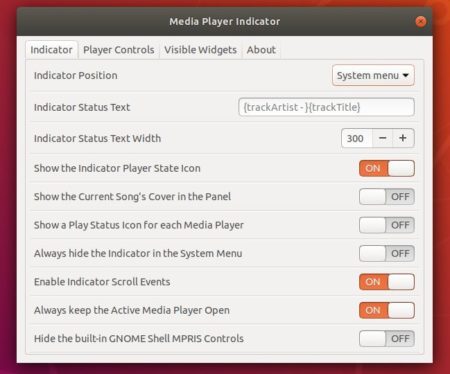Turn off Always keep Active Media Player Open
Image resolution: width=450 pixels, height=374 pixels.
click(387, 310)
